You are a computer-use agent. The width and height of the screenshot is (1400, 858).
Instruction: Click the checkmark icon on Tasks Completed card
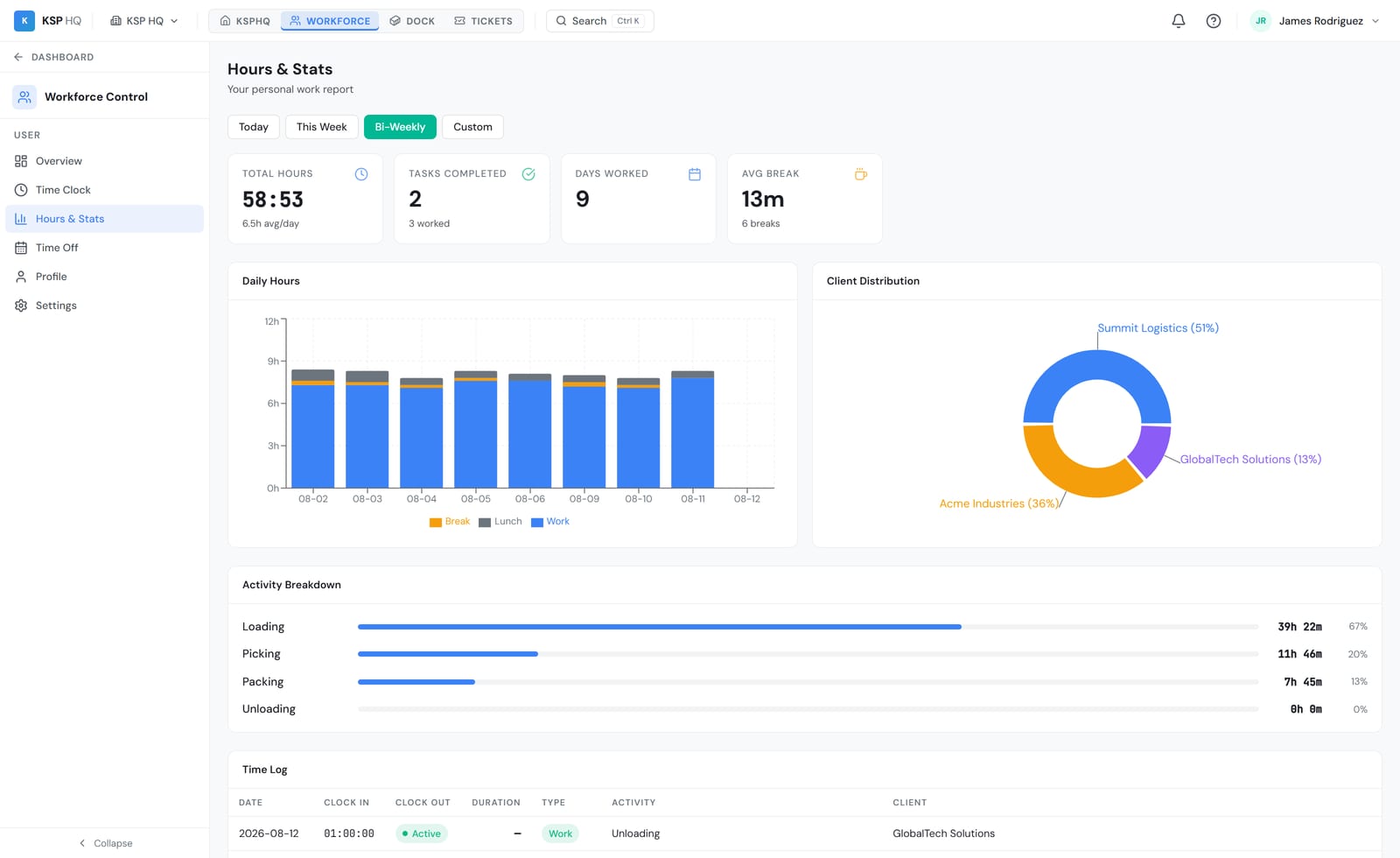tap(528, 174)
